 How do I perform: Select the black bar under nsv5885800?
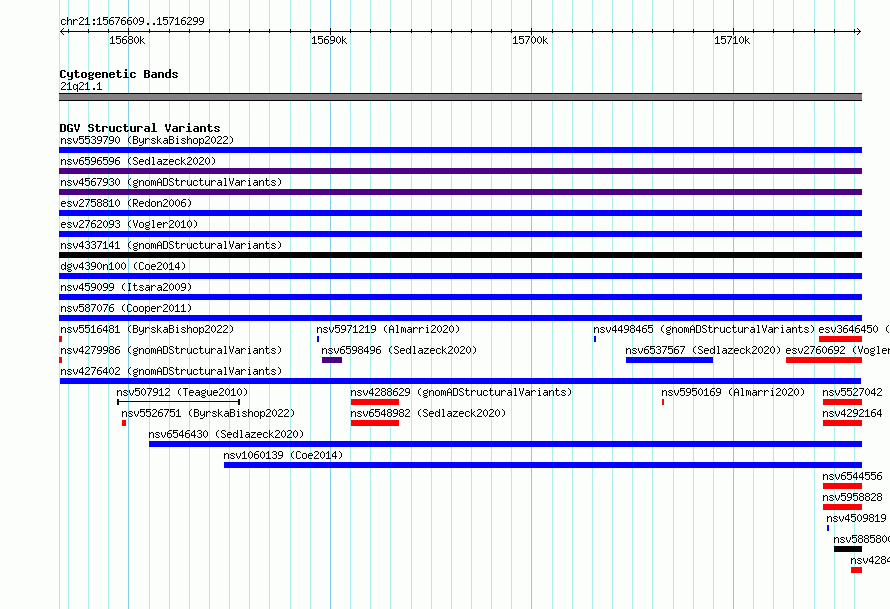[x=848, y=549]
